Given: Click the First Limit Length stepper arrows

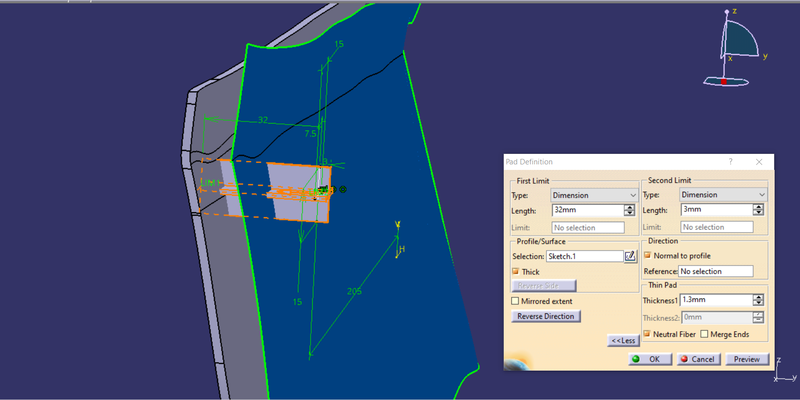Looking at the screenshot, I should [630, 210].
